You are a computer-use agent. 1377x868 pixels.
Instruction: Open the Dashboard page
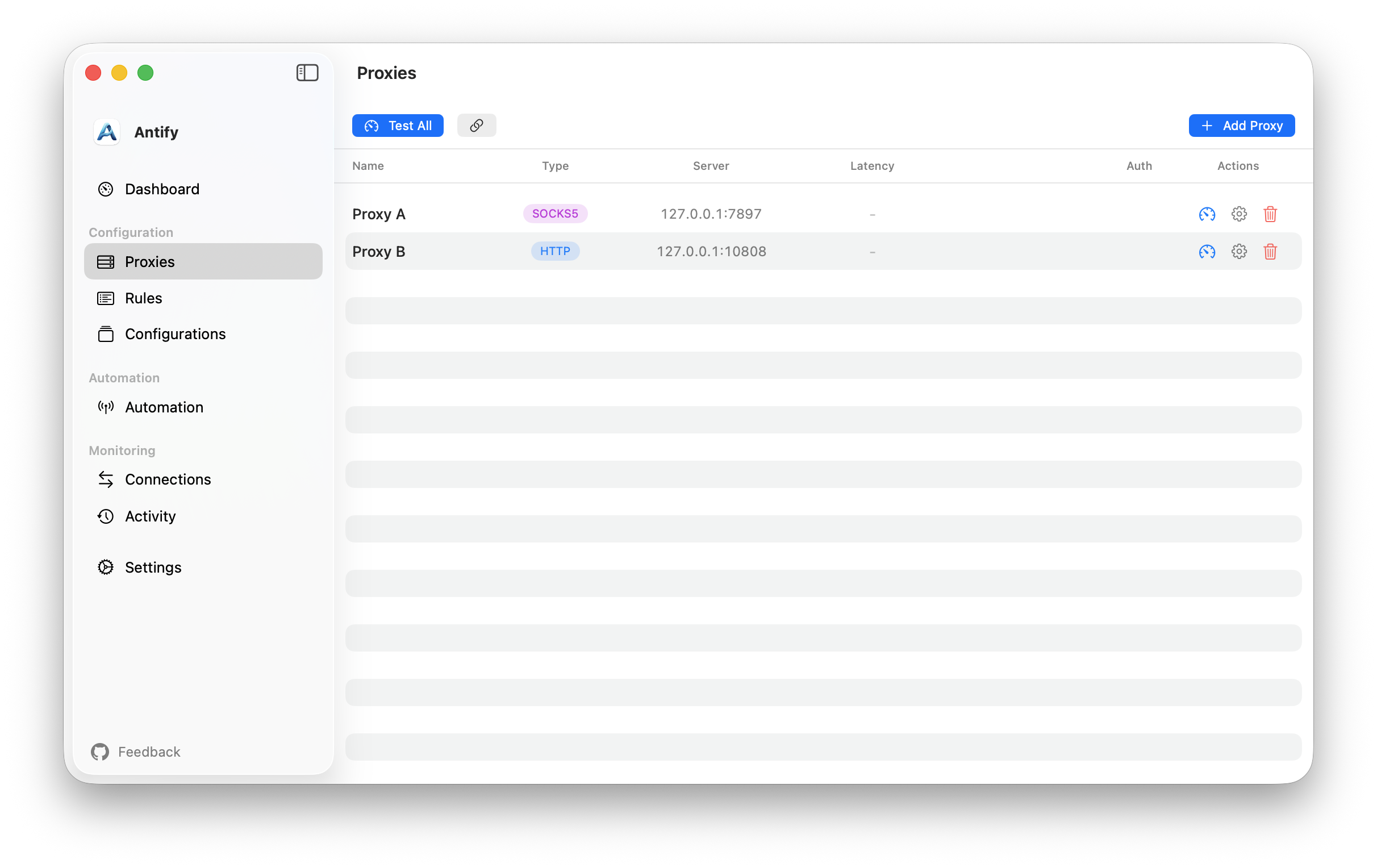click(x=203, y=189)
